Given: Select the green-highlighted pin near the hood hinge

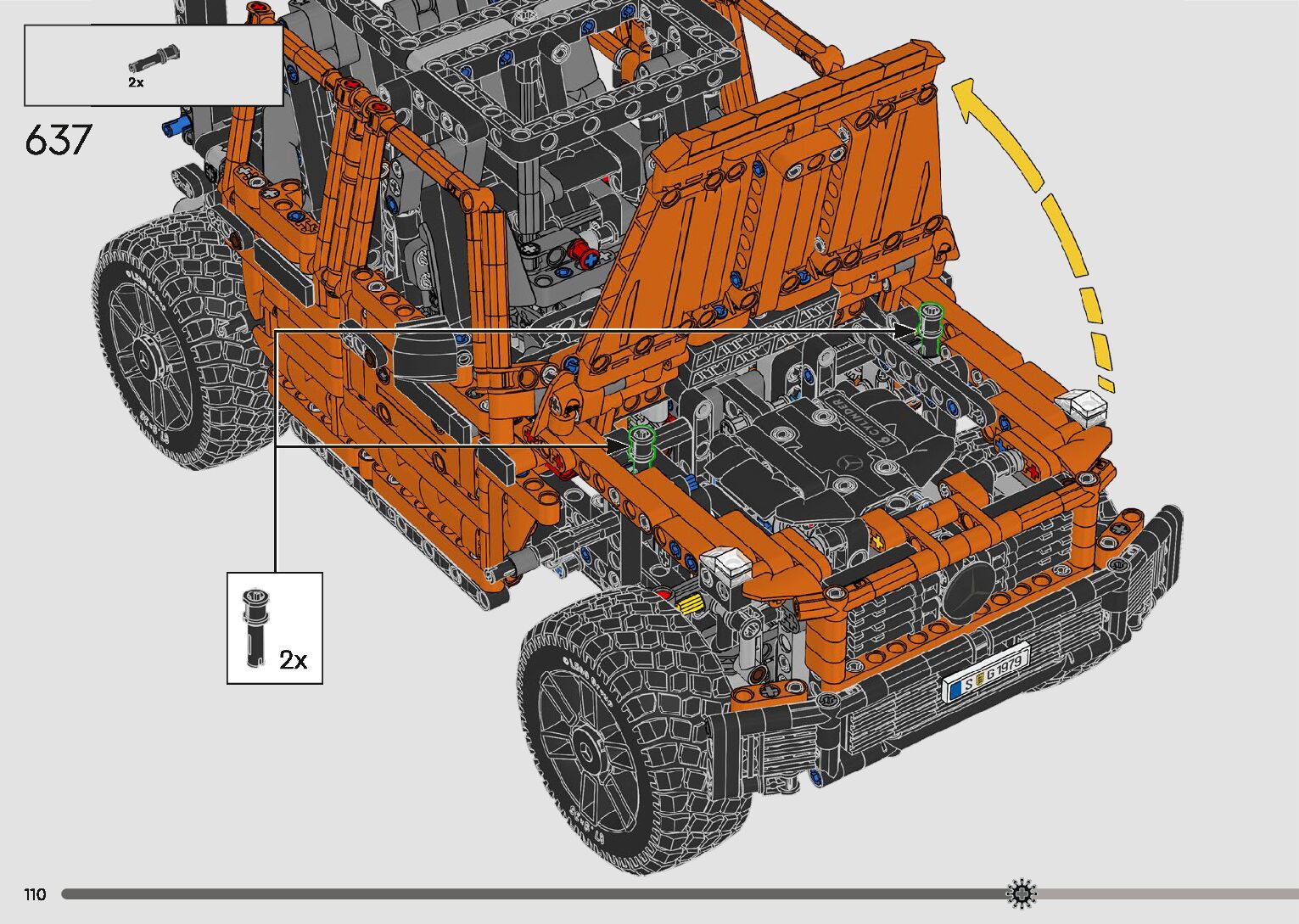Looking at the screenshot, I should (931, 323).
